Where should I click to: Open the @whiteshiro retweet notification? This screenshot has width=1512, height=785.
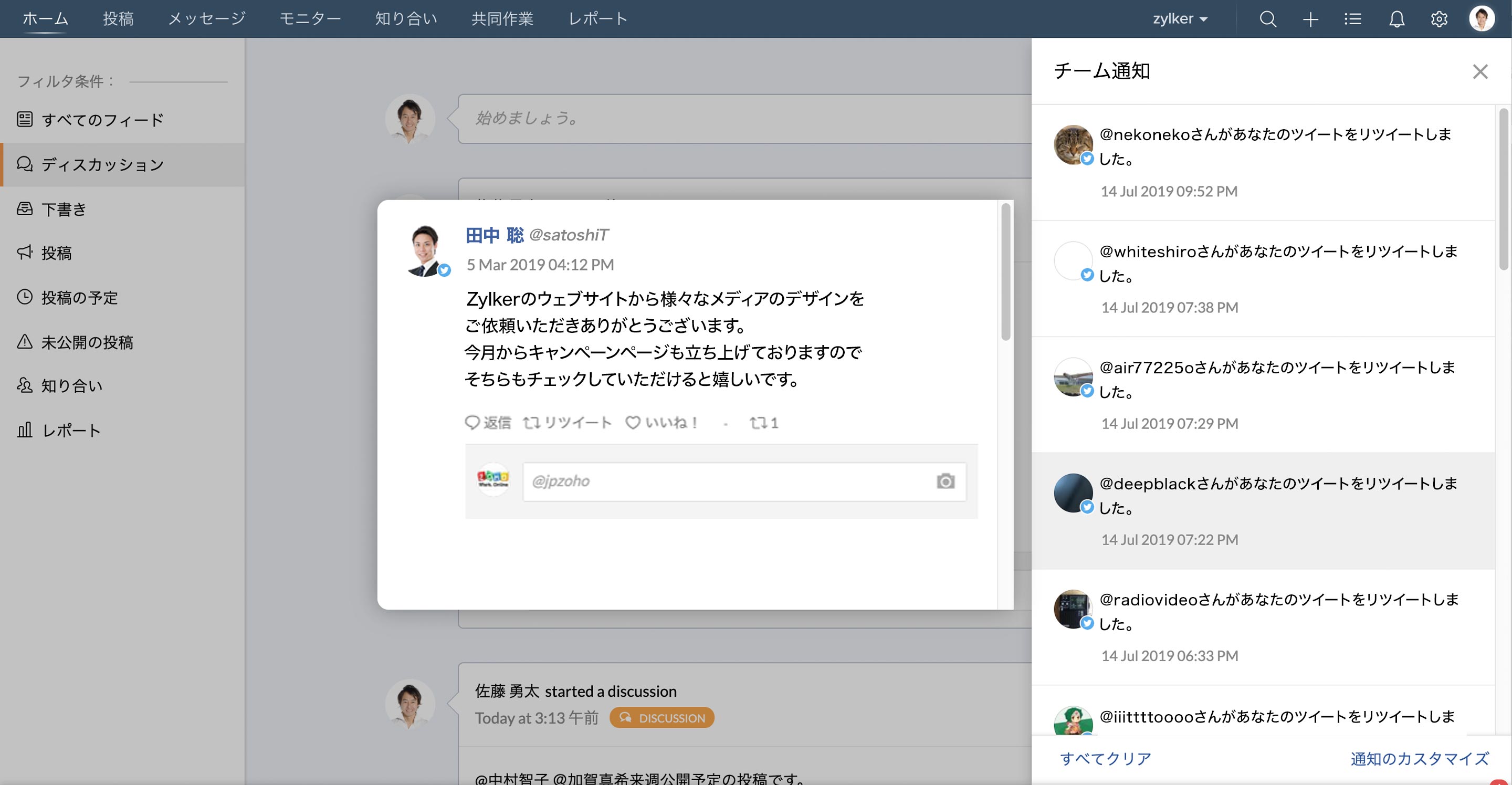[1263, 279]
